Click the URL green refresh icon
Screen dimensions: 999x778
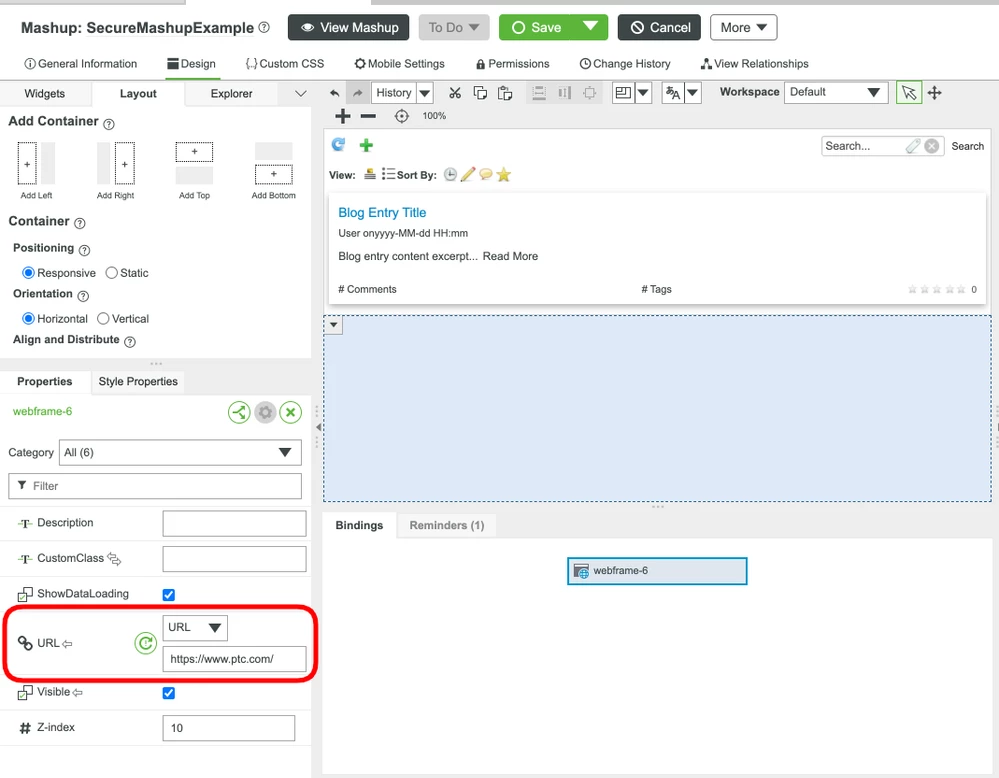(145, 644)
